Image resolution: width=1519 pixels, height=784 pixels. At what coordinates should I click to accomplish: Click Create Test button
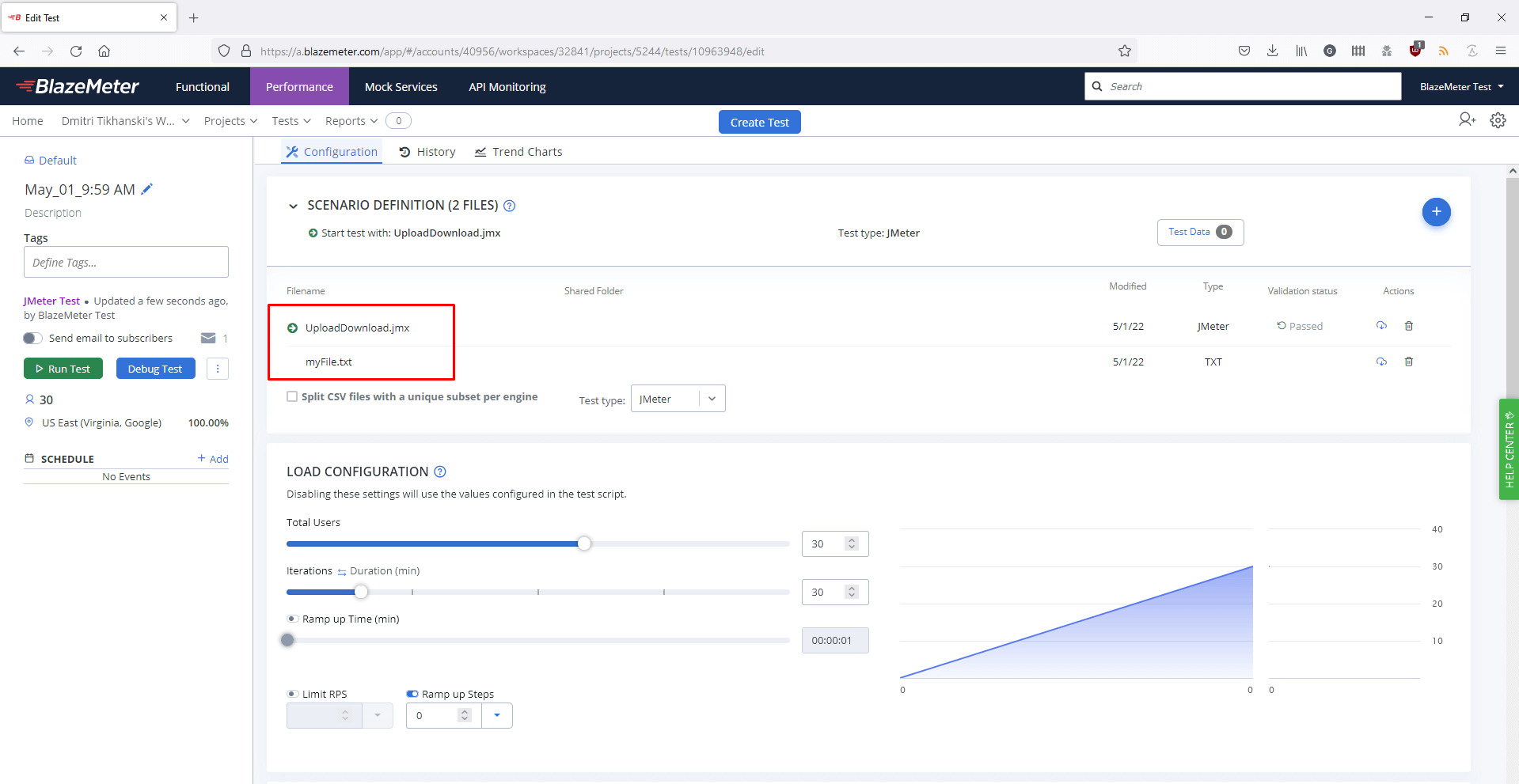[x=760, y=122]
